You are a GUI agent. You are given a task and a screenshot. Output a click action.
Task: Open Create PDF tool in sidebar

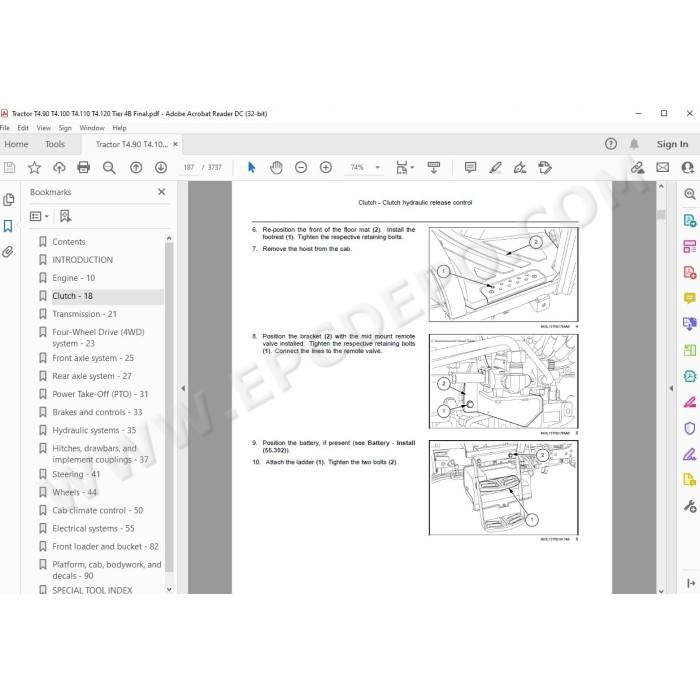[x=690, y=272]
